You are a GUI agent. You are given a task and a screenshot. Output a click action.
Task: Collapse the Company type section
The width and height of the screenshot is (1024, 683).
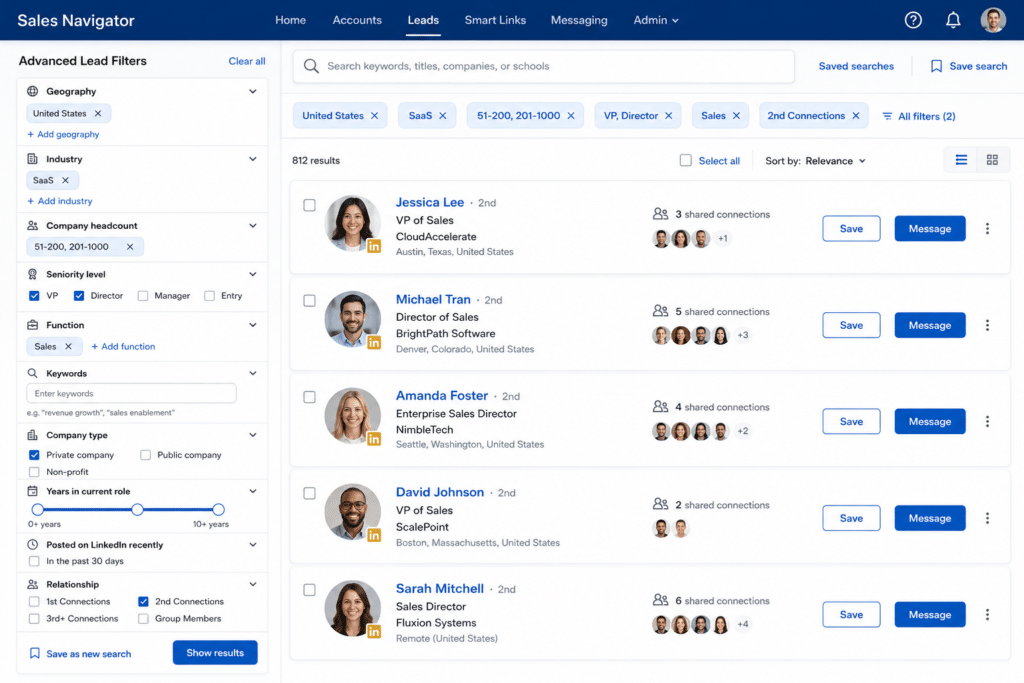(253, 435)
